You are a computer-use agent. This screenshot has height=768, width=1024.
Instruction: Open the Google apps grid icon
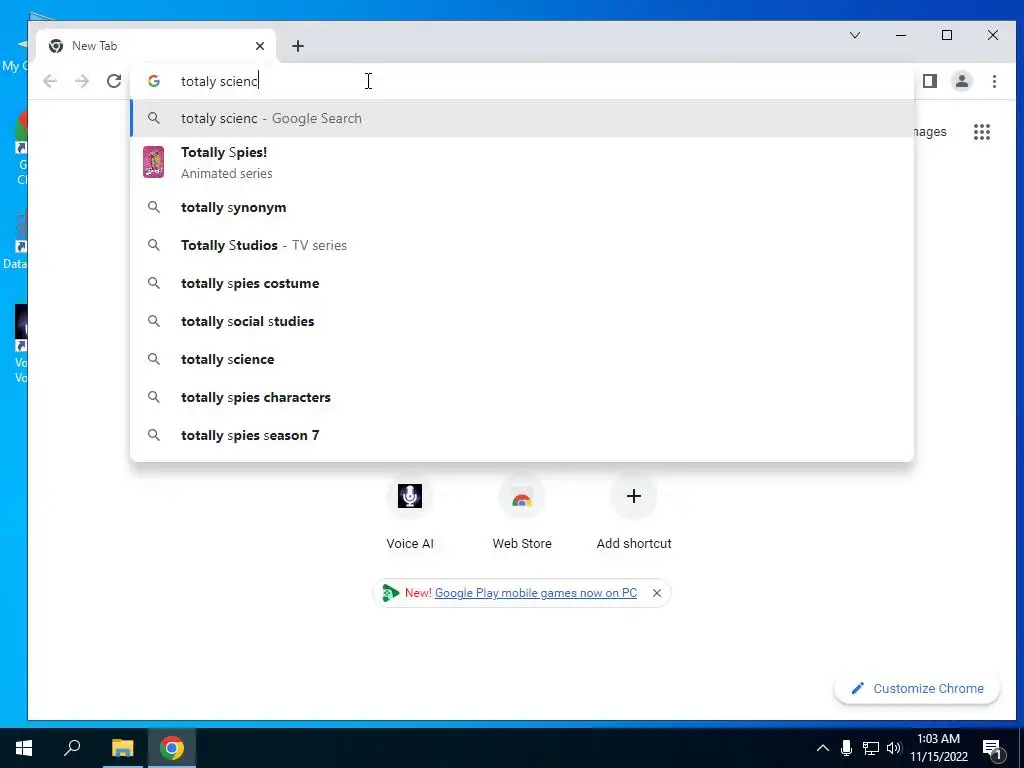[982, 132]
